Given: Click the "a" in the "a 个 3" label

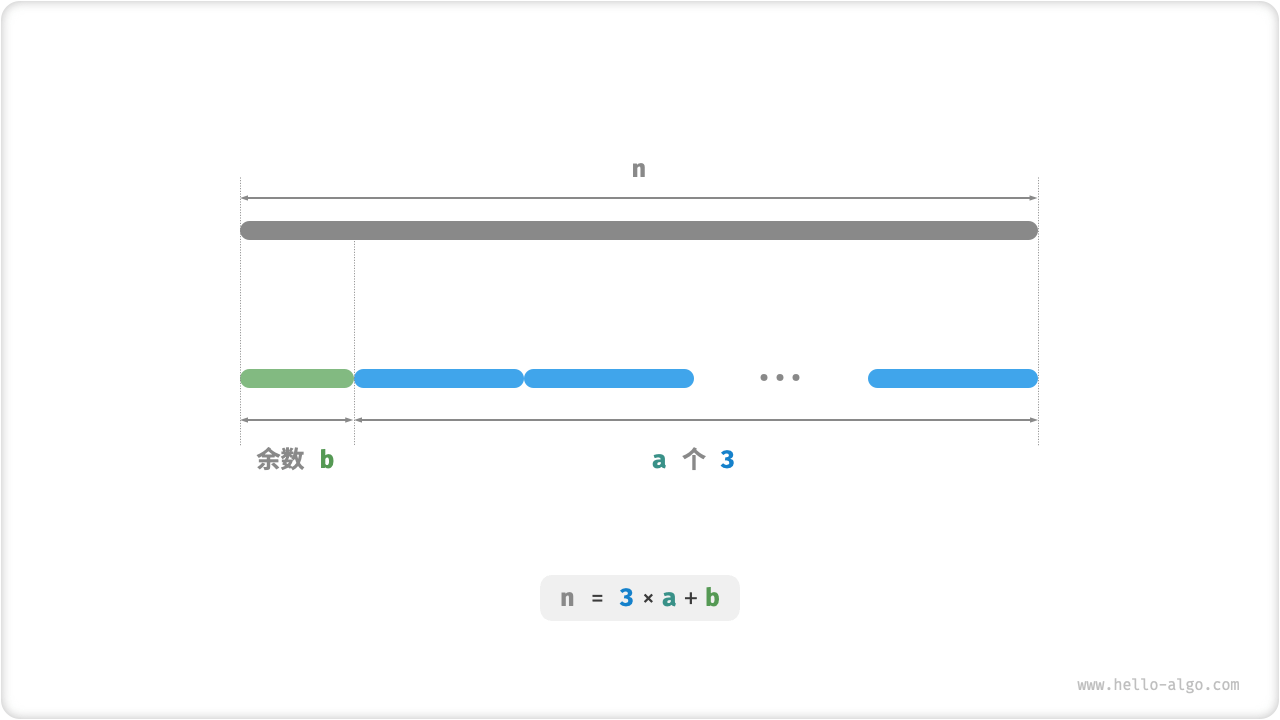Looking at the screenshot, I should (659, 459).
